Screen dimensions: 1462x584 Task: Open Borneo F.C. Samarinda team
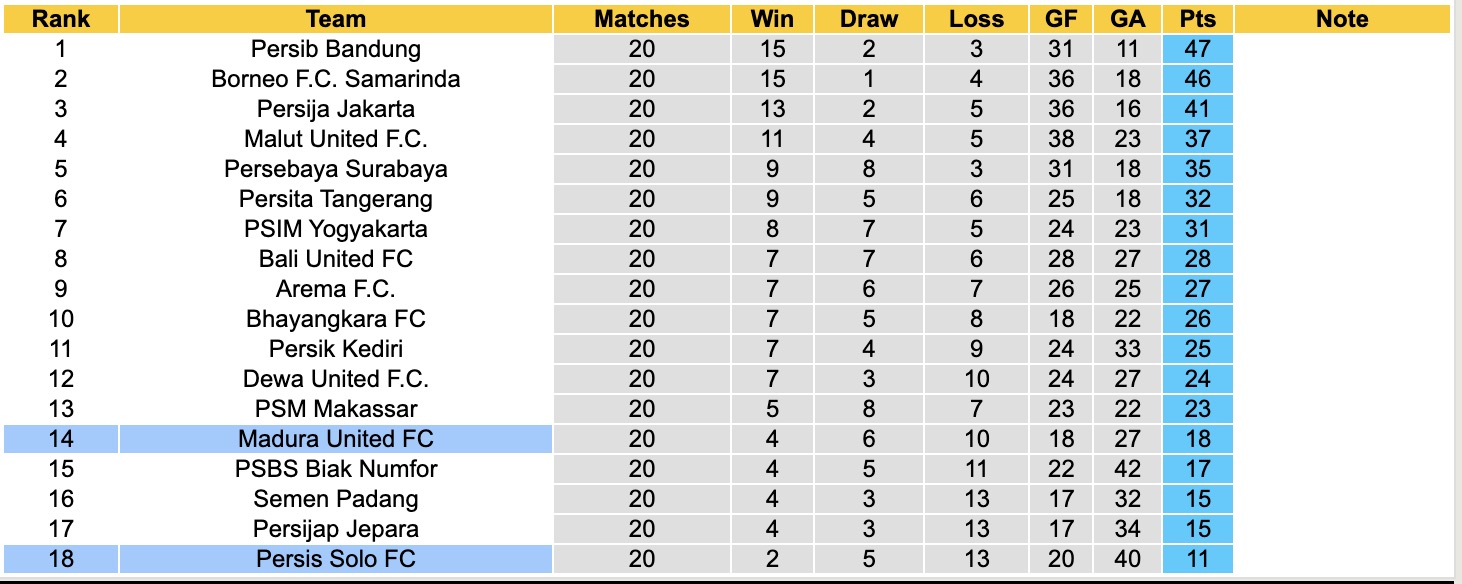(x=336, y=79)
